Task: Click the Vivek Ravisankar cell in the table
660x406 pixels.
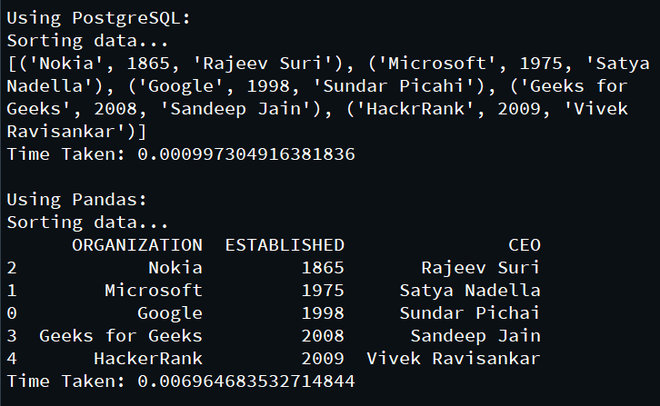Action: [x=454, y=358]
